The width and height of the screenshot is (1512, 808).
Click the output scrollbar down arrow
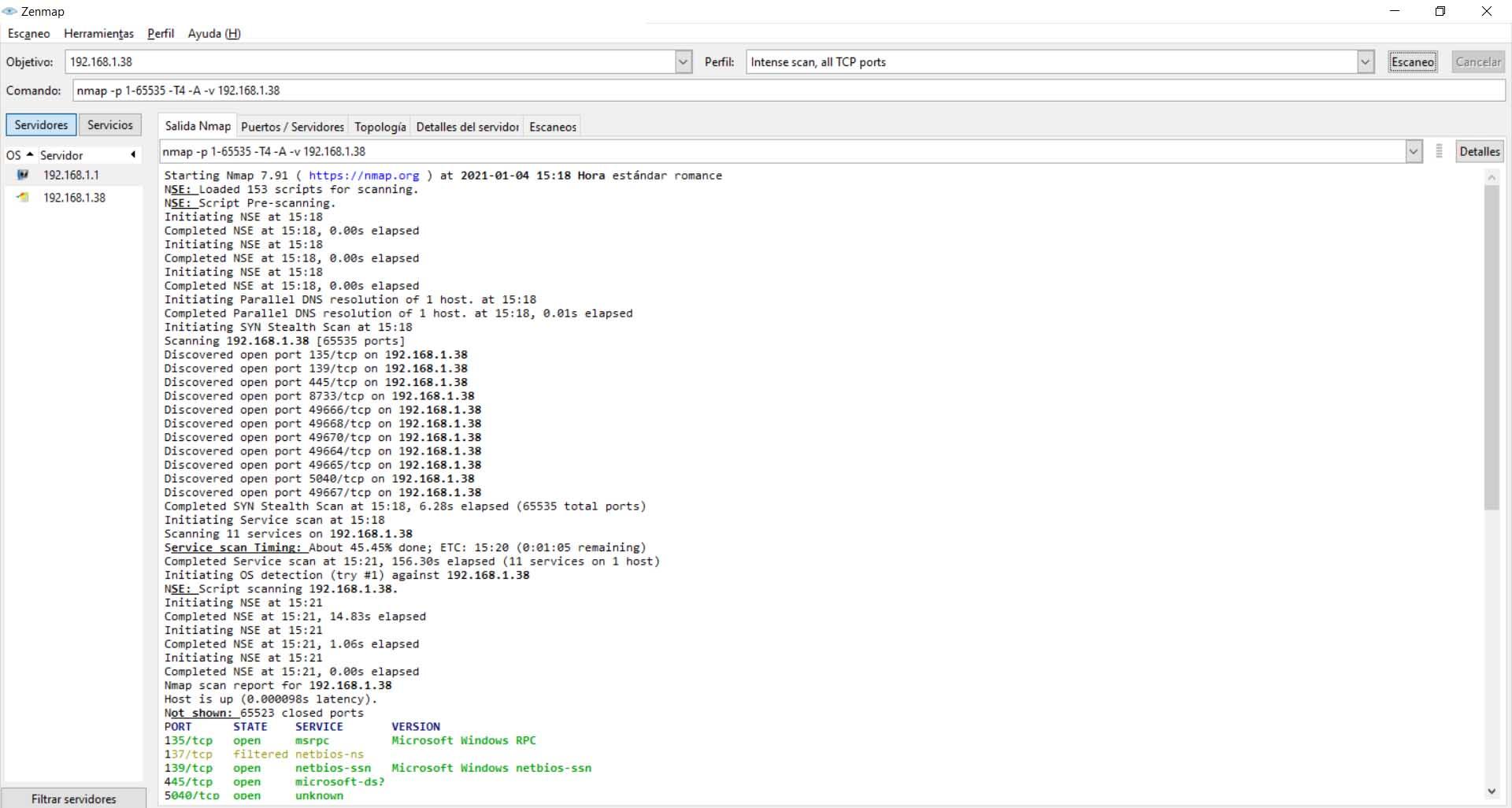point(1492,791)
